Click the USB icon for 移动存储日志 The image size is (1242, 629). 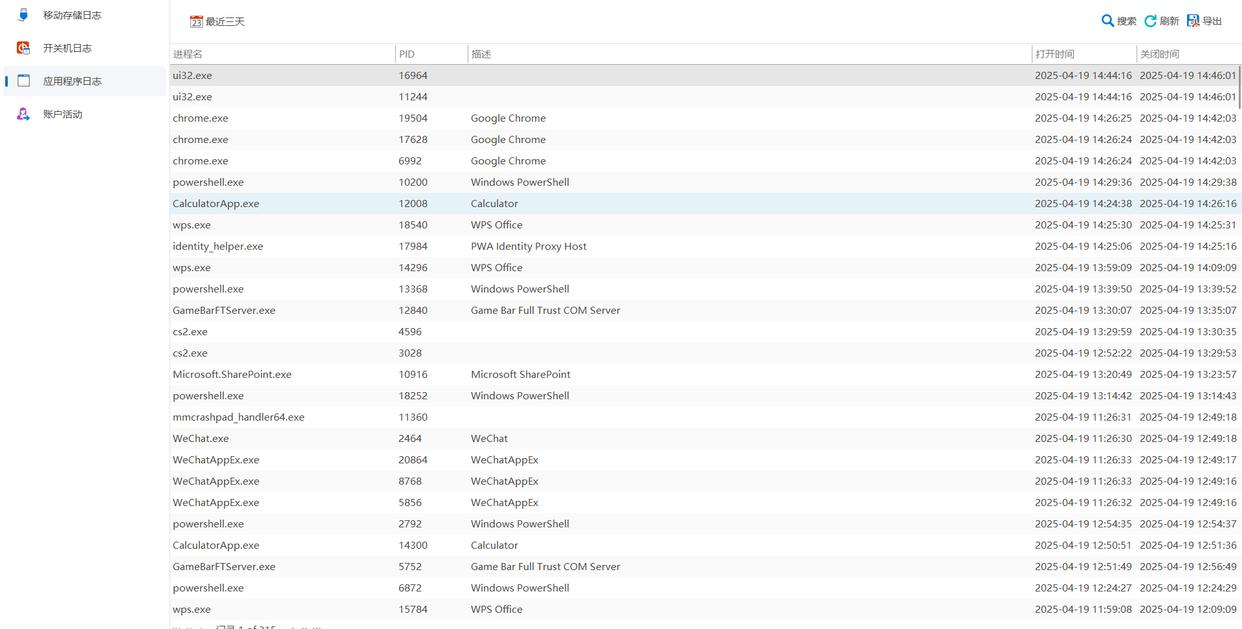[23, 15]
